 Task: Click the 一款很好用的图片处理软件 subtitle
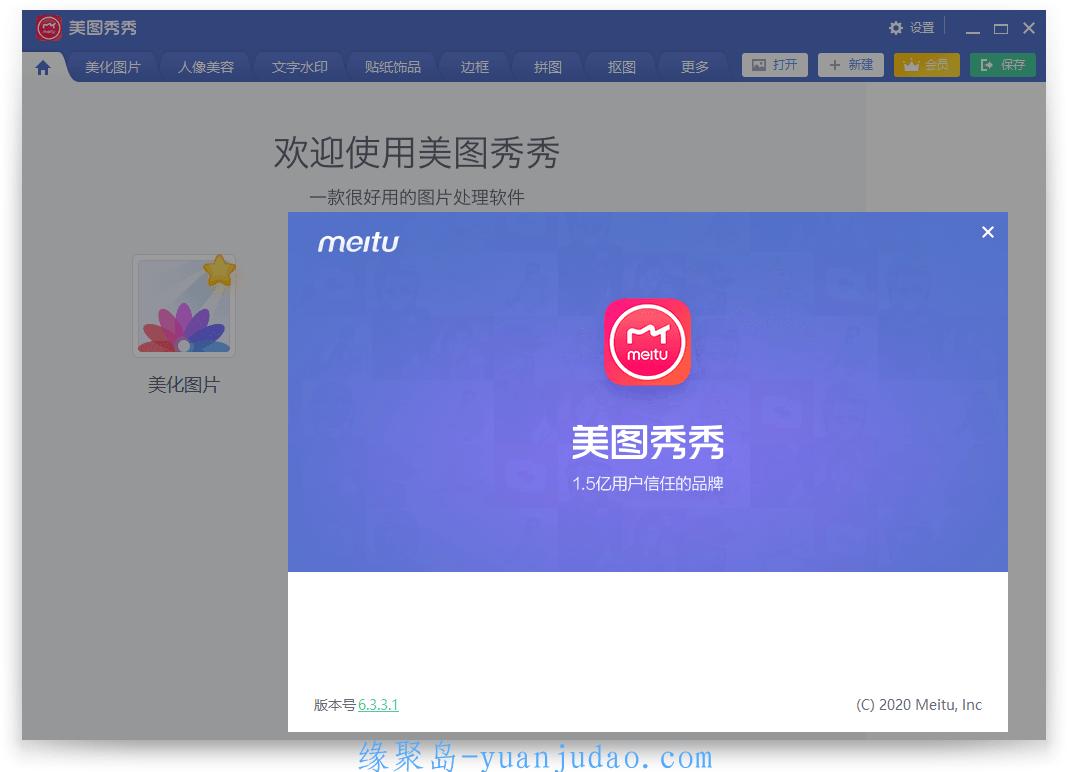416,198
